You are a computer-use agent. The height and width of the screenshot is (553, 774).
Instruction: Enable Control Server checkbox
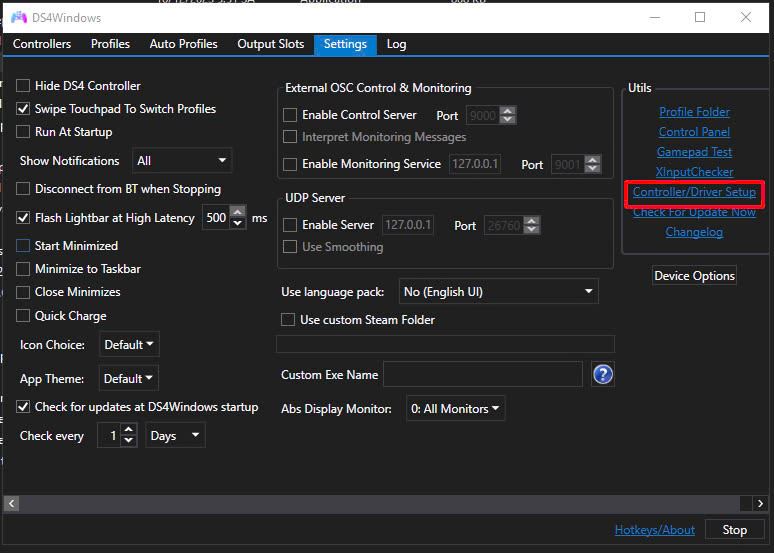[290, 115]
